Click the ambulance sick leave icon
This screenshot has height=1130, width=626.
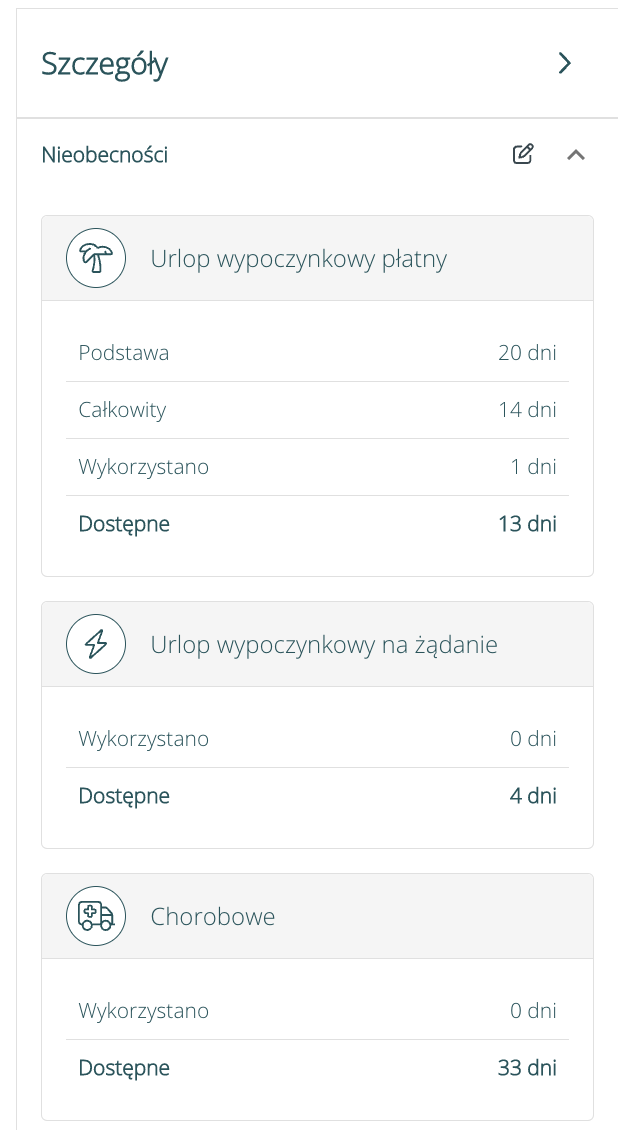click(x=96, y=916)
